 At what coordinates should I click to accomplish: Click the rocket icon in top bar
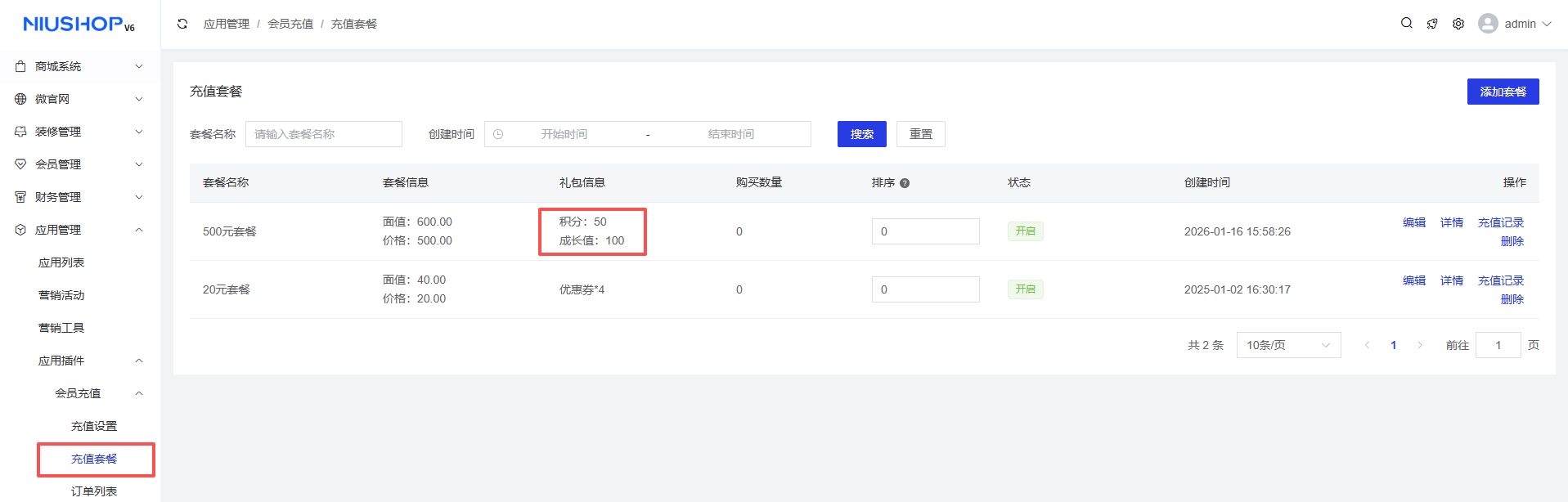pyautogui.click(x=1432, y=24)
